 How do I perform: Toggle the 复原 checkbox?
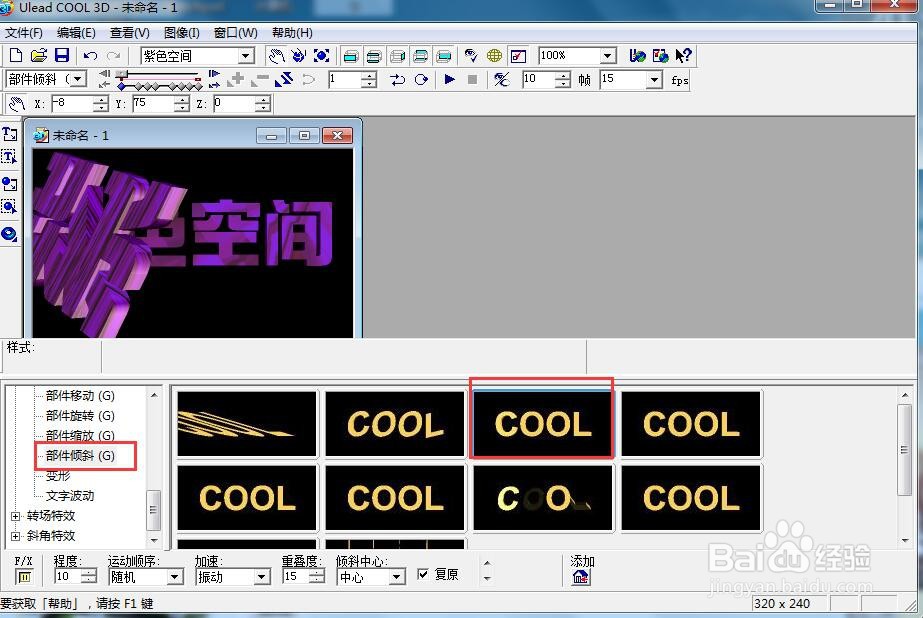tap(423, 574)
